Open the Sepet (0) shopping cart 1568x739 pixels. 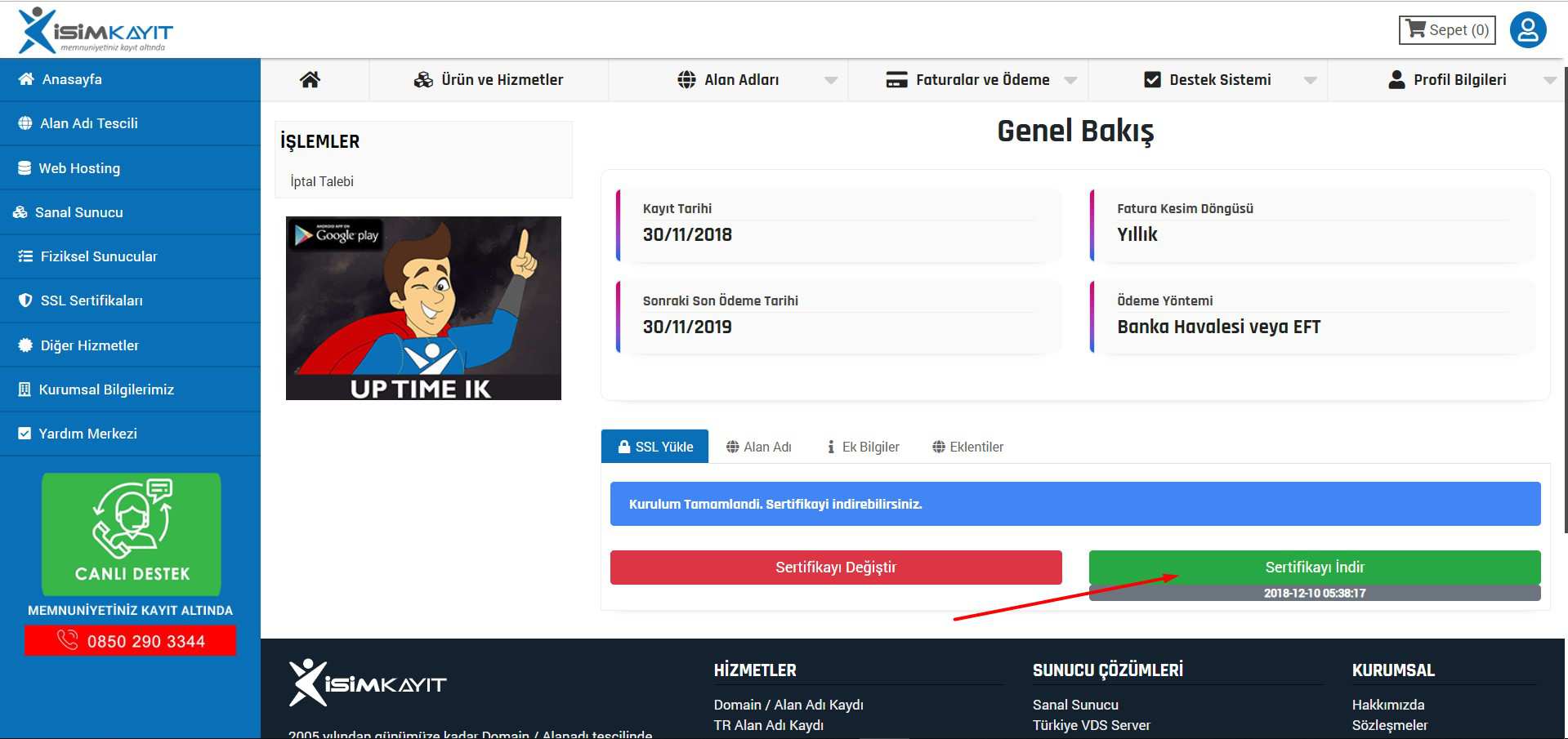(x=1447, y=30)
